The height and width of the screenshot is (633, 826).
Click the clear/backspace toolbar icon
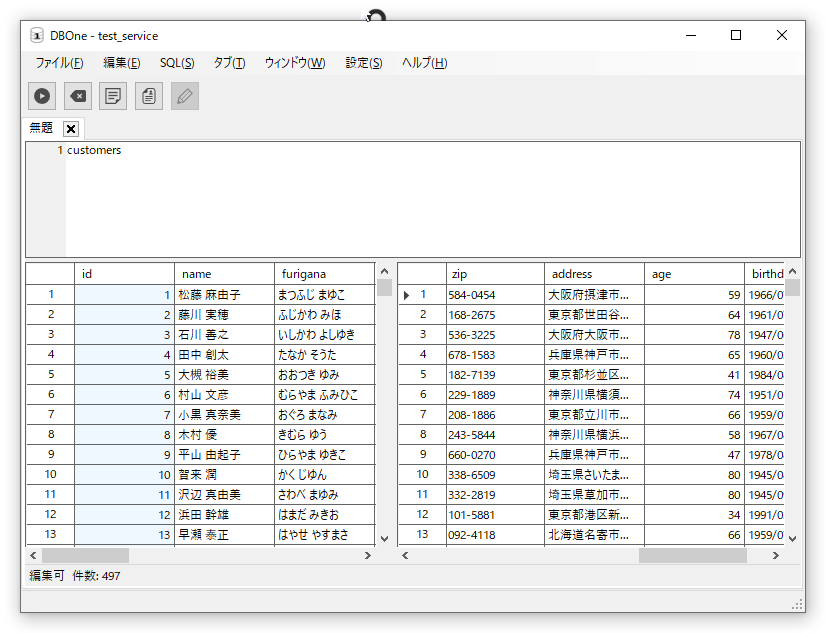pos(78,96)
